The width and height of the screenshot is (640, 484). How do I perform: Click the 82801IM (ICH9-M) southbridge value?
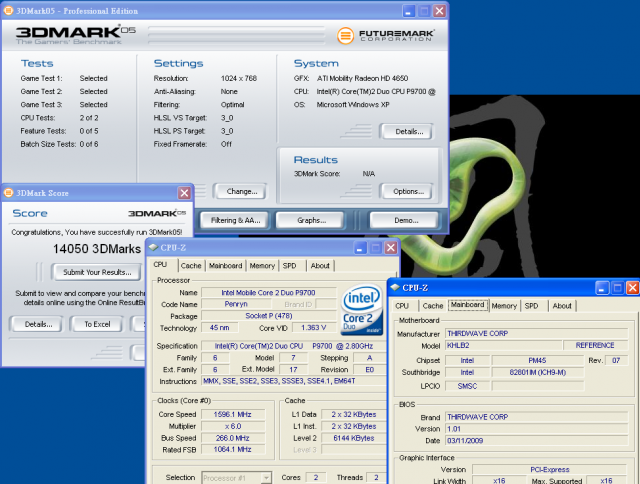point(537,372)
